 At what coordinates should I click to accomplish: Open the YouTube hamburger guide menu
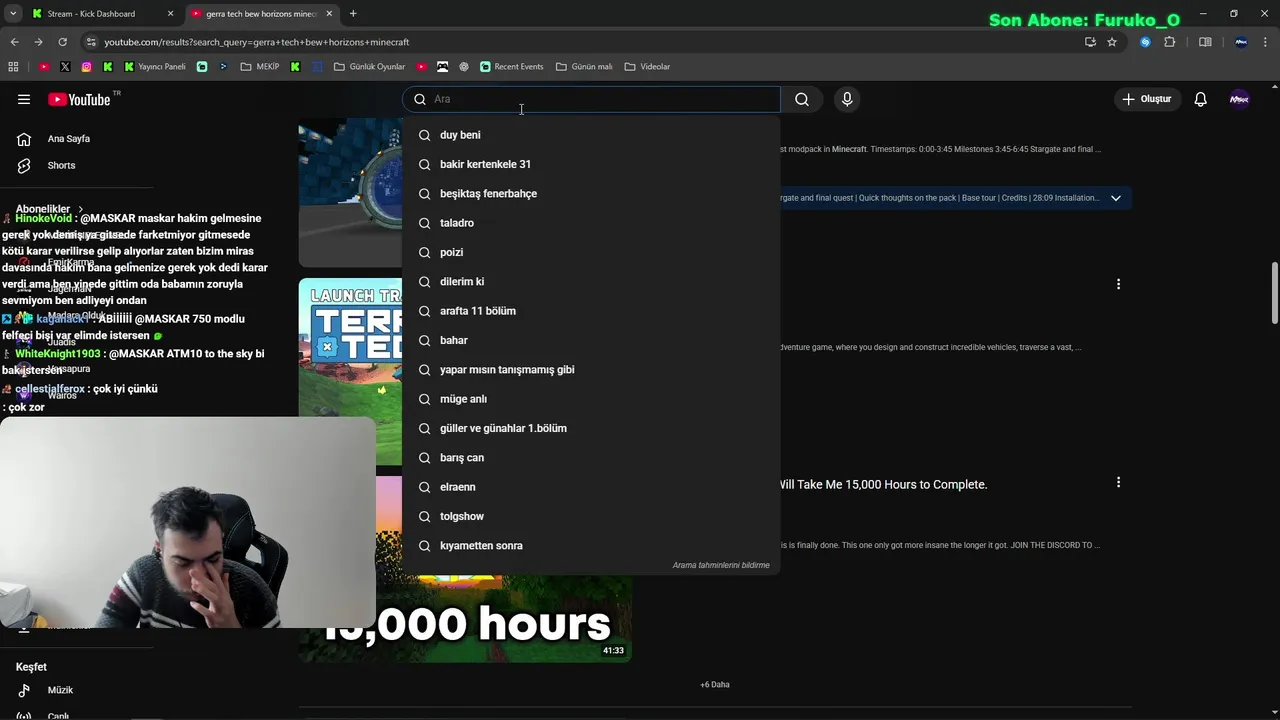24,99
